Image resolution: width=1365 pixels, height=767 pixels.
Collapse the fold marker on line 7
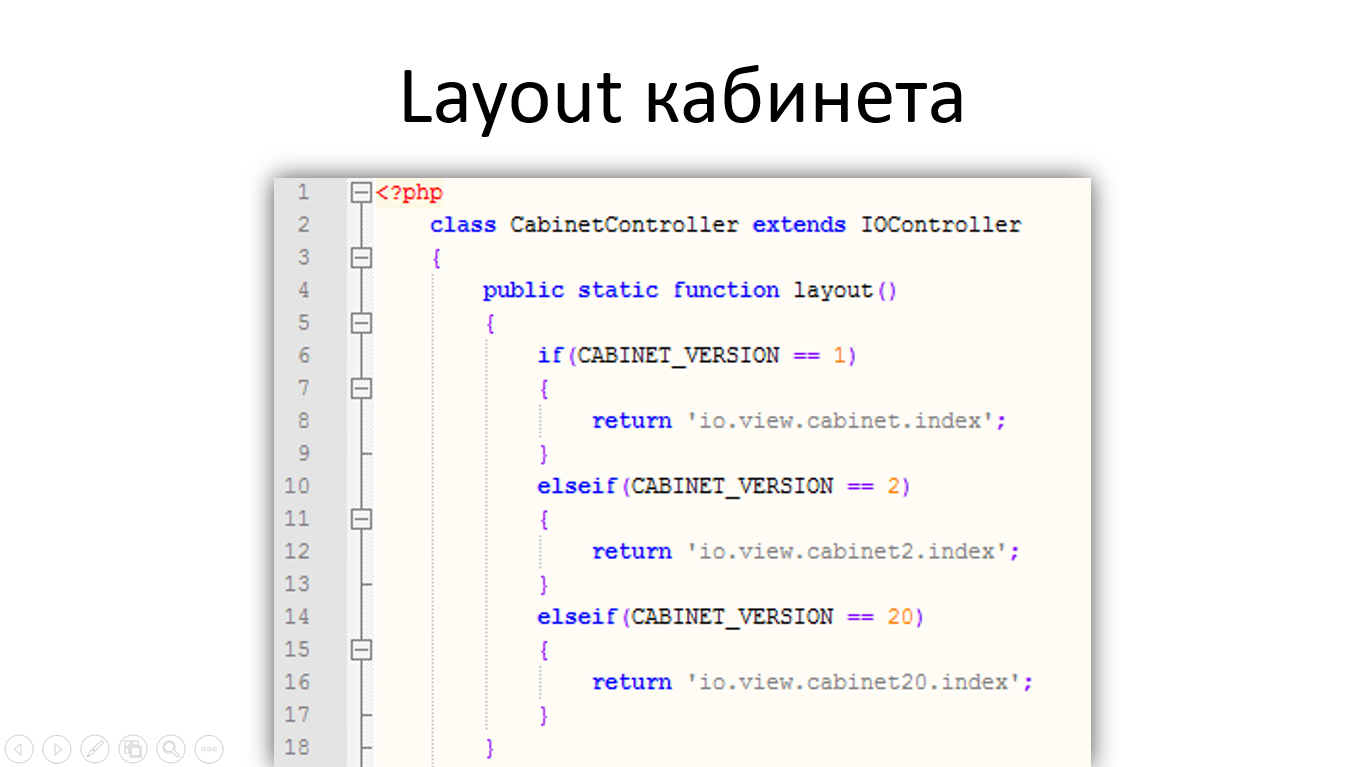361,388
